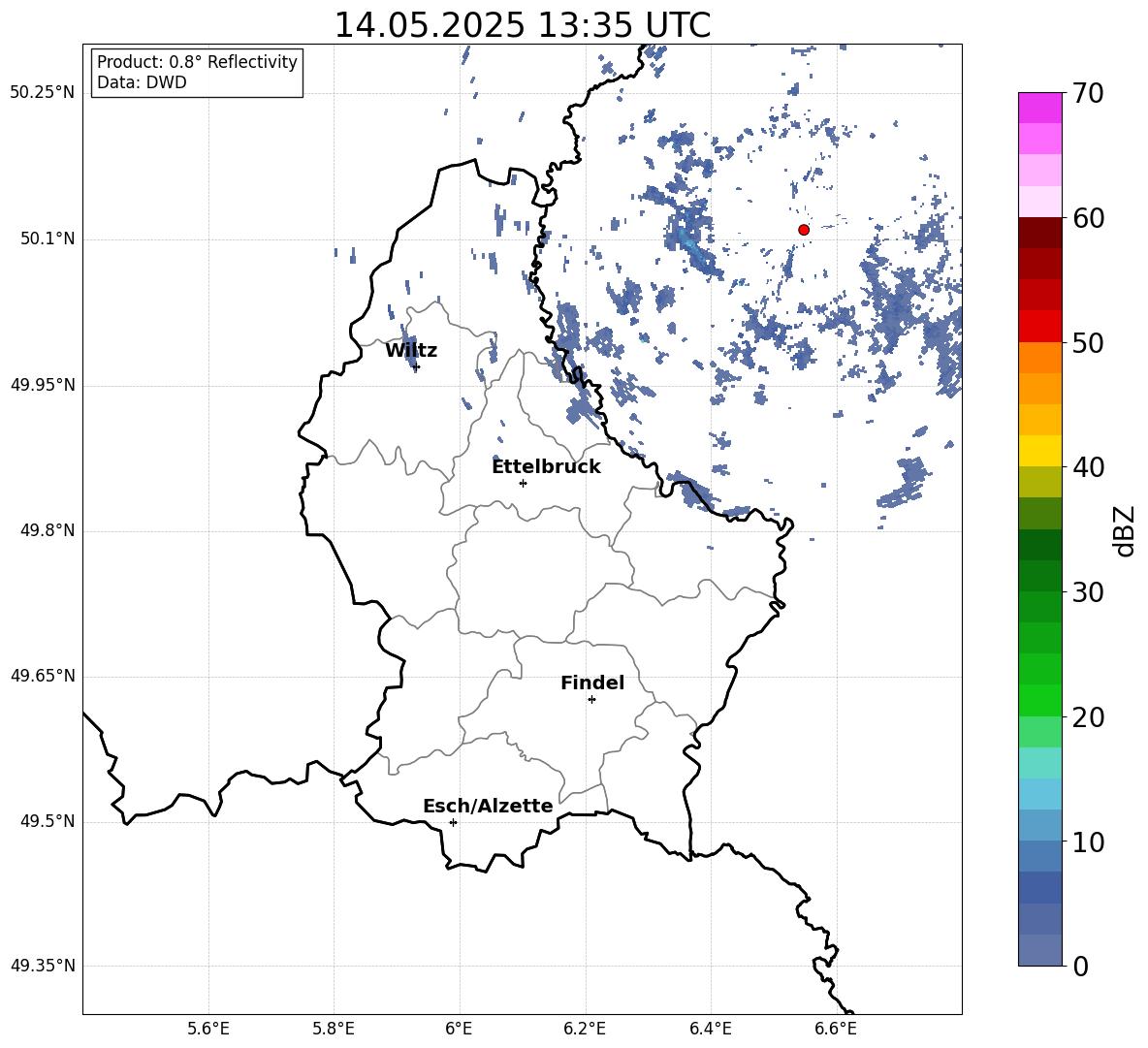Click the 5.8°E longitude label
Screen dimensions: 1148x1048
coord(334,1029)
